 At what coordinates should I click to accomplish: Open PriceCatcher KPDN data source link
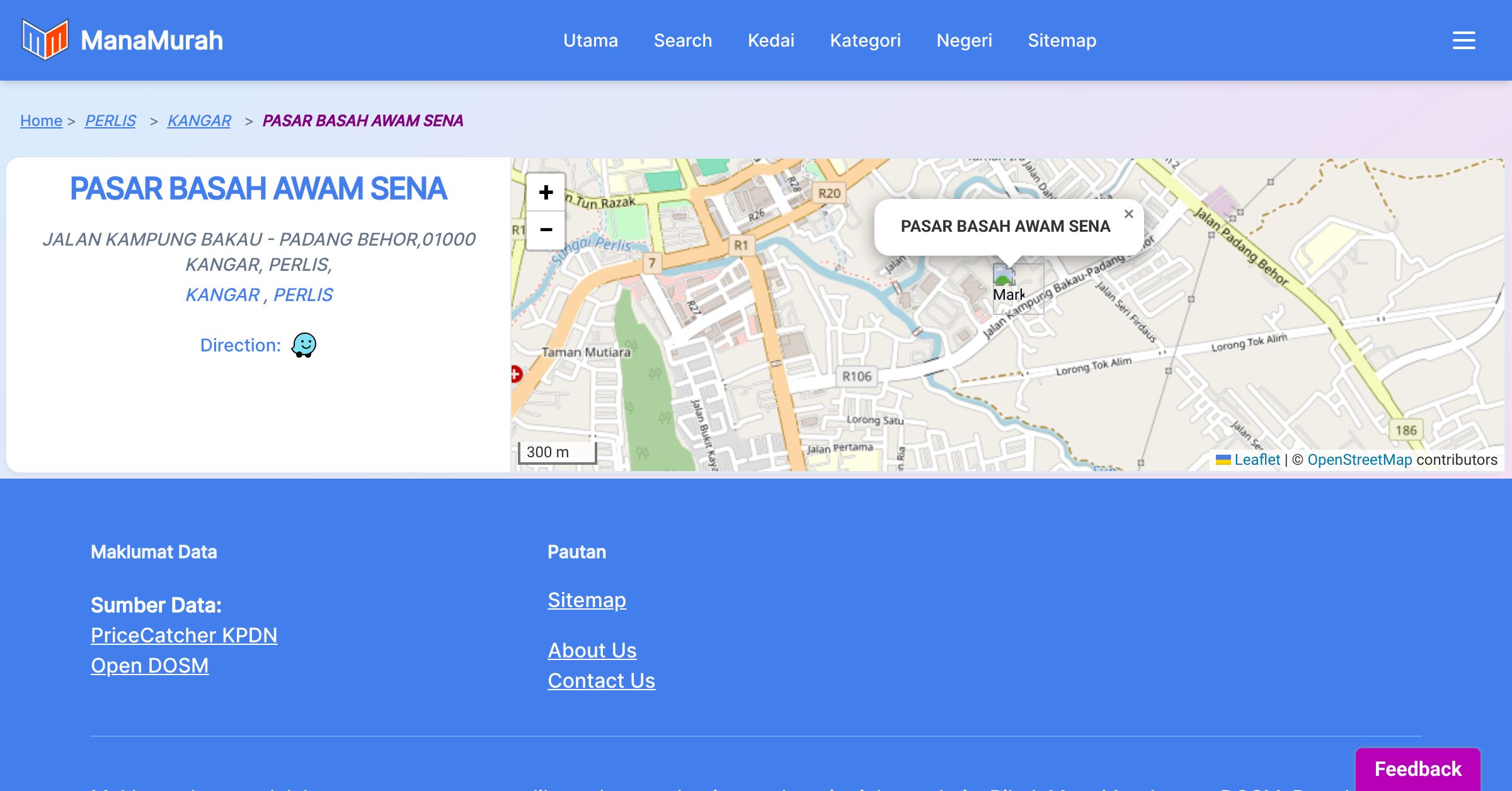point(184,635)
